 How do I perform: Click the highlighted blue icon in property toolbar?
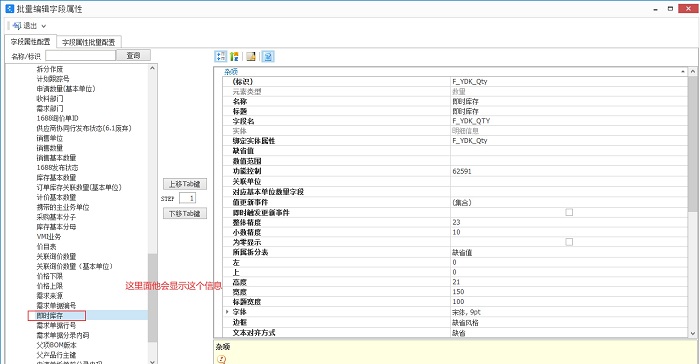pos(268,56)
